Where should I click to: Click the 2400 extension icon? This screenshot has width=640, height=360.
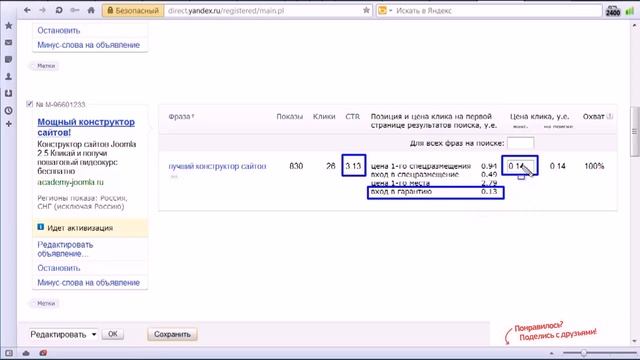click(613, 11)
